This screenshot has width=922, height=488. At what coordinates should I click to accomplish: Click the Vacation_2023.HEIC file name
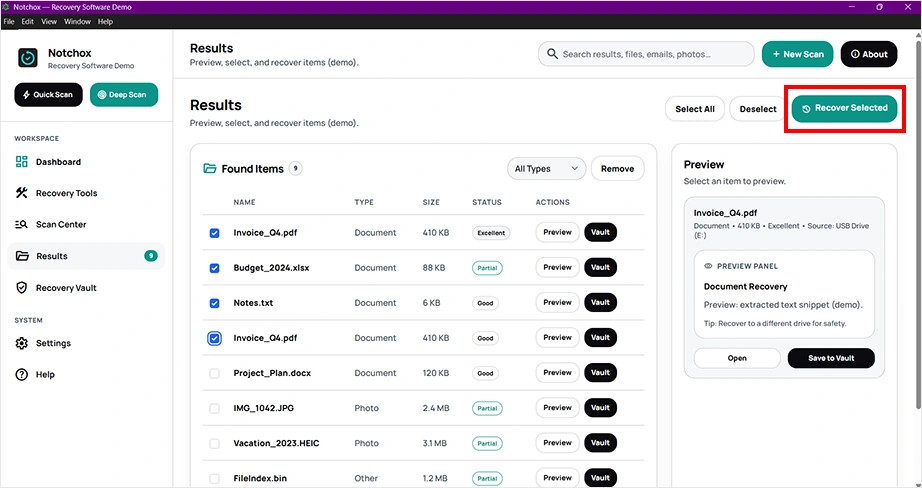276,443
